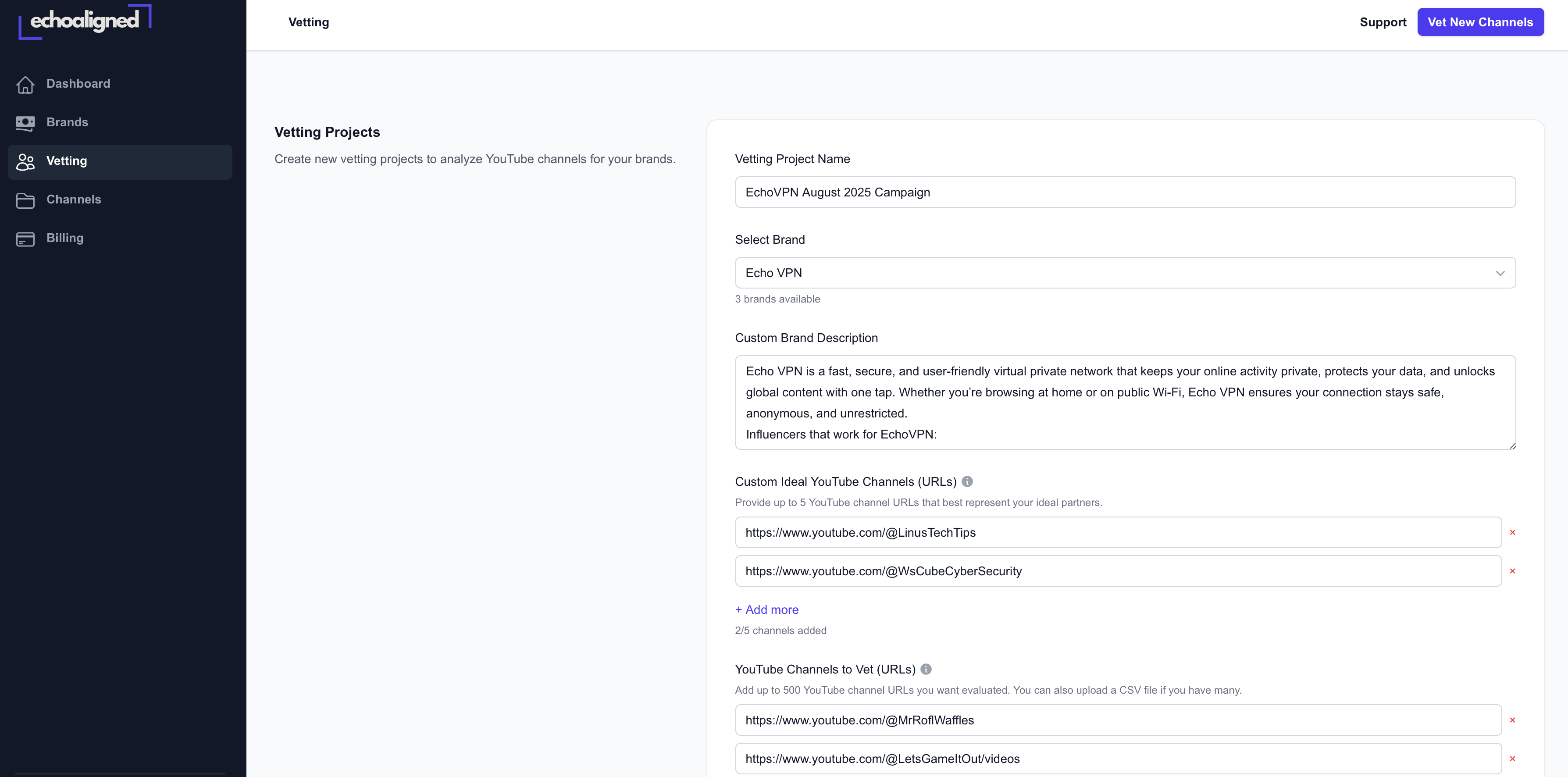
Task: Click the Brands money icon
Action: [25, 123]
